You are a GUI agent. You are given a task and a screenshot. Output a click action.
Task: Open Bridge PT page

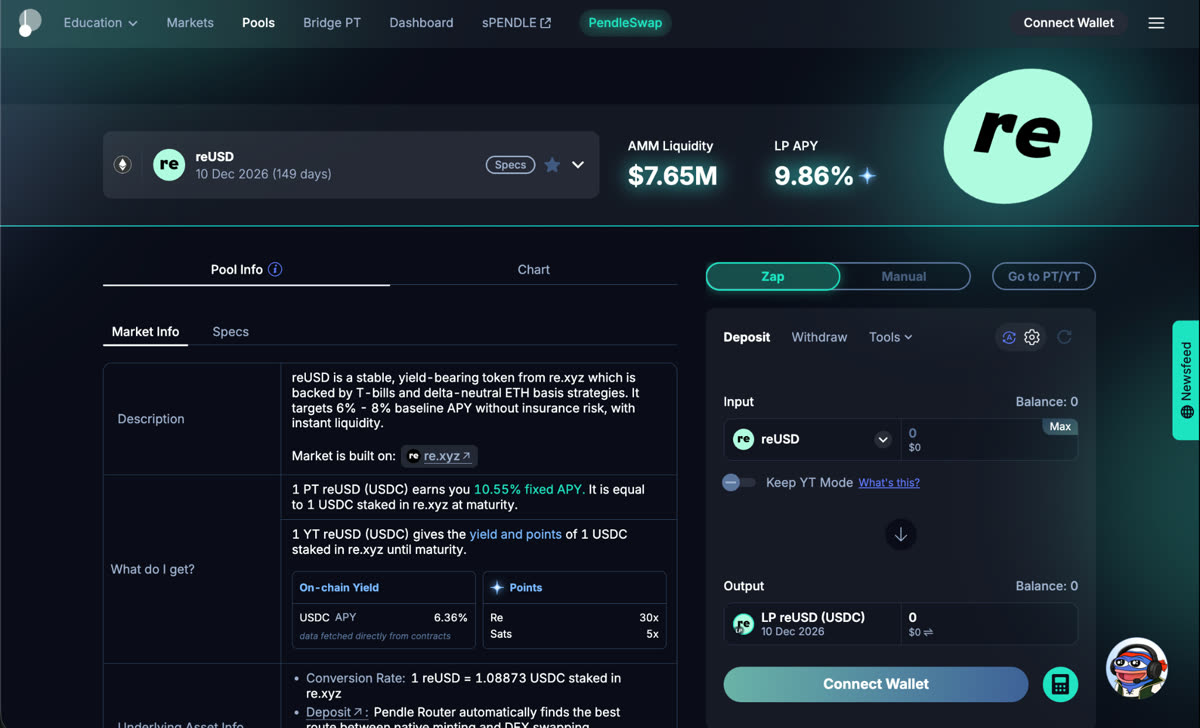pos(332,23)
